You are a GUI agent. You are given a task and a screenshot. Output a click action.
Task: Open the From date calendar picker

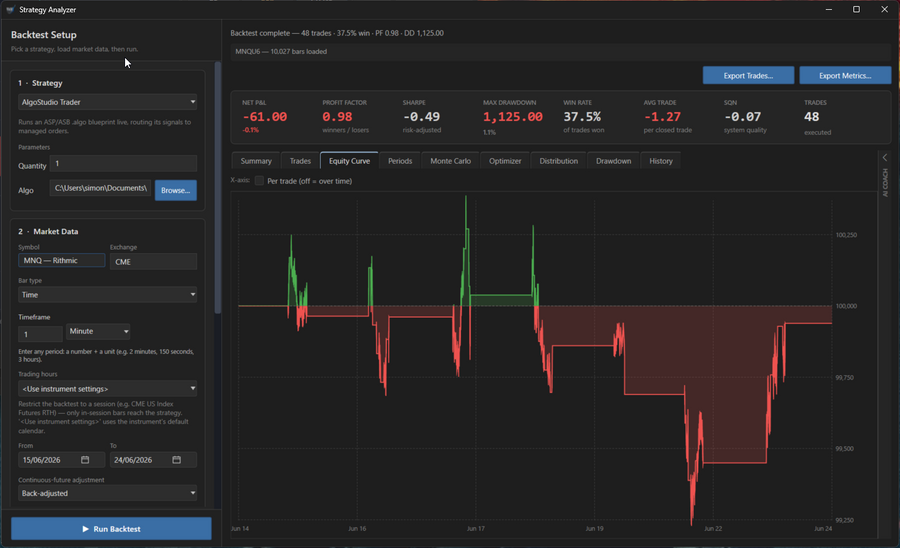tap(85, 460)
